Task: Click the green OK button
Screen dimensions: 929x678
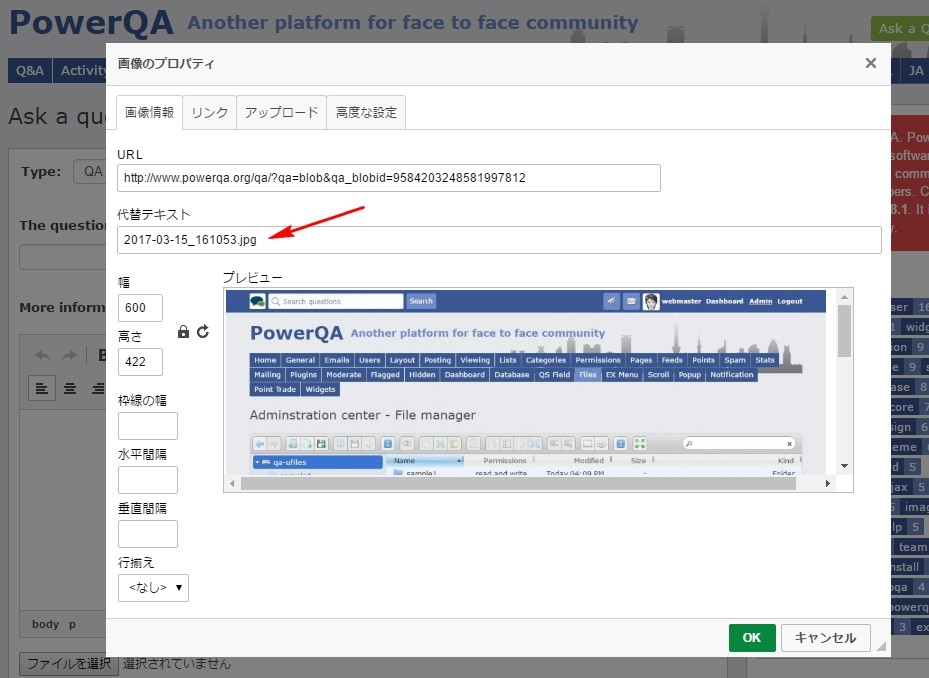Action: [x=751, y=638]
